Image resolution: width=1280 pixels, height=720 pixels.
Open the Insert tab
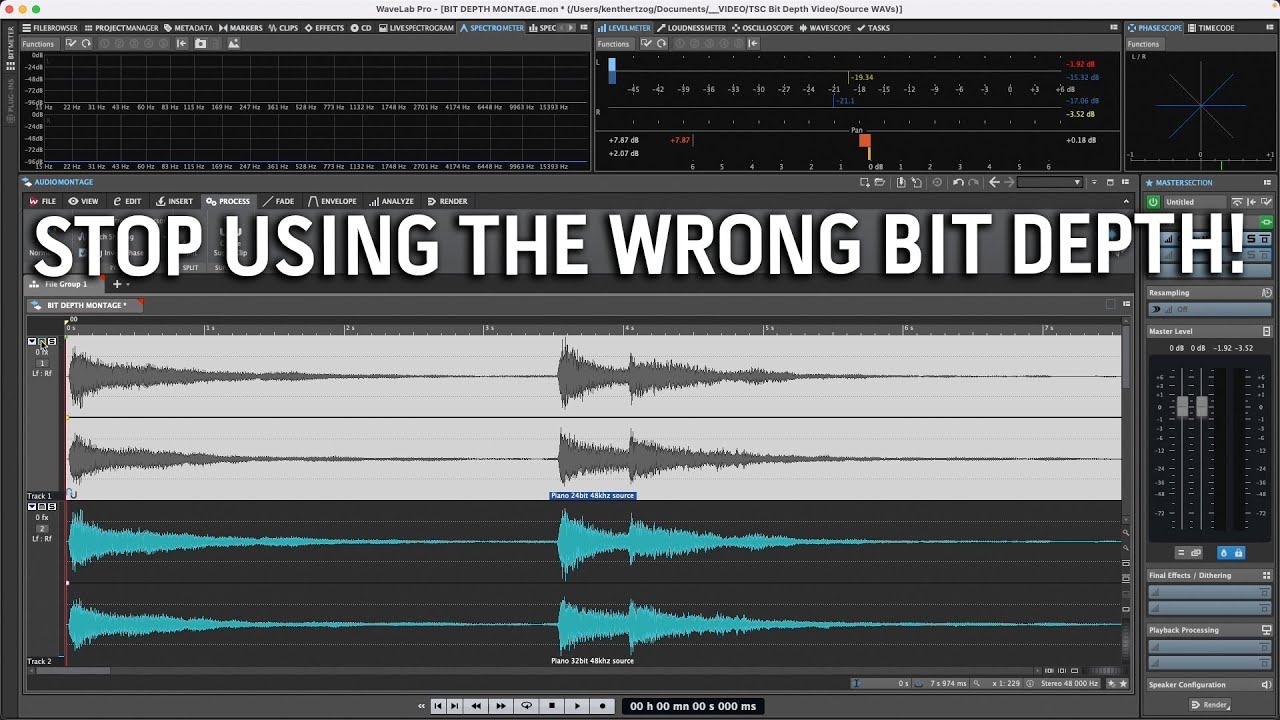coord(175,201)
